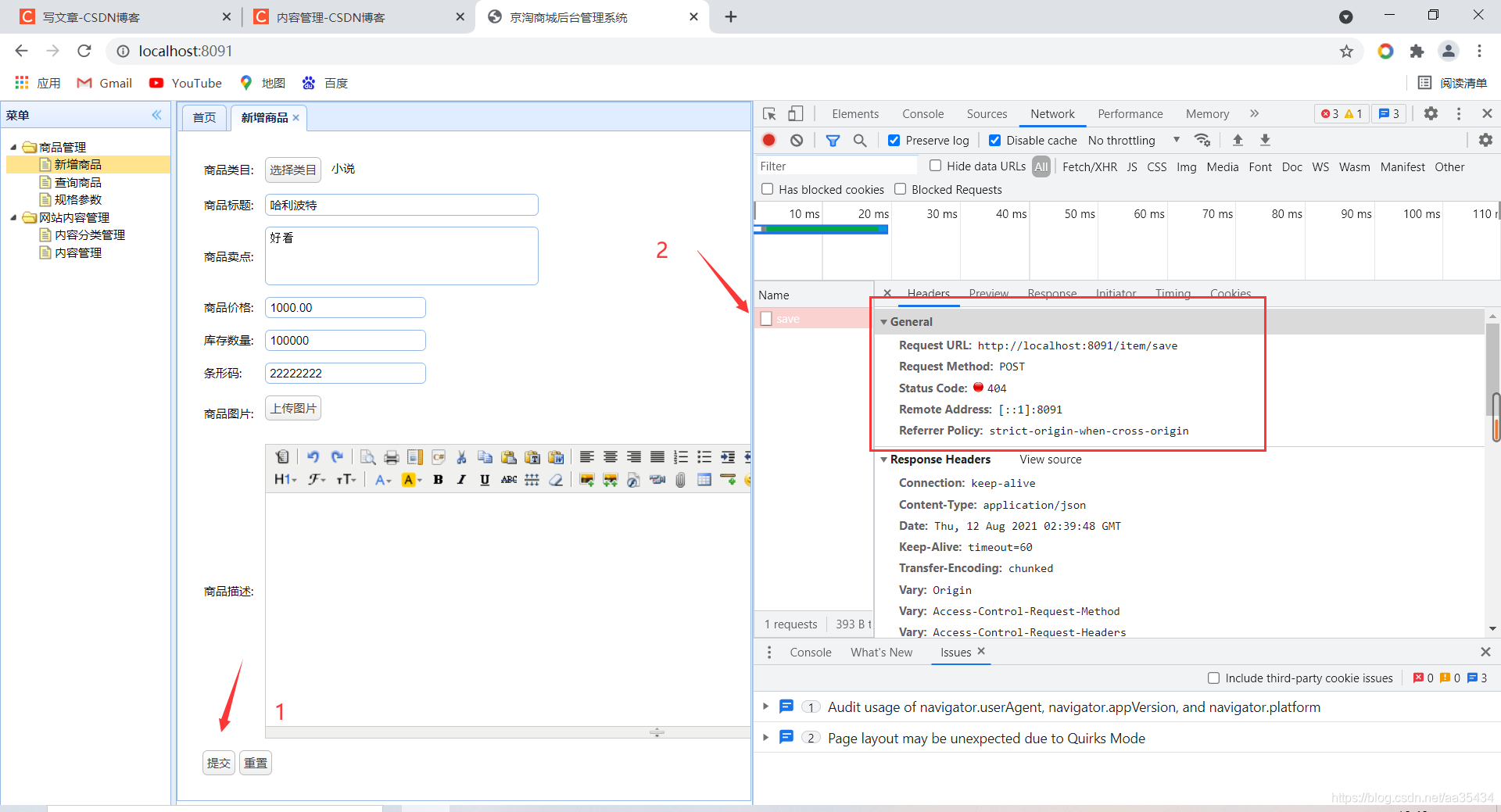Select the All filter type toggle

[x=1041, y=166]
